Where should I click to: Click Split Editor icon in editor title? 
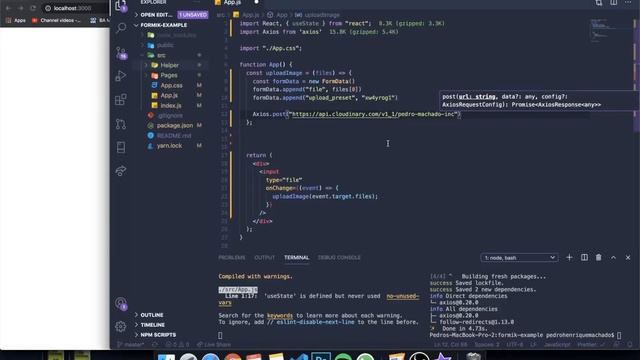point(613,3)
